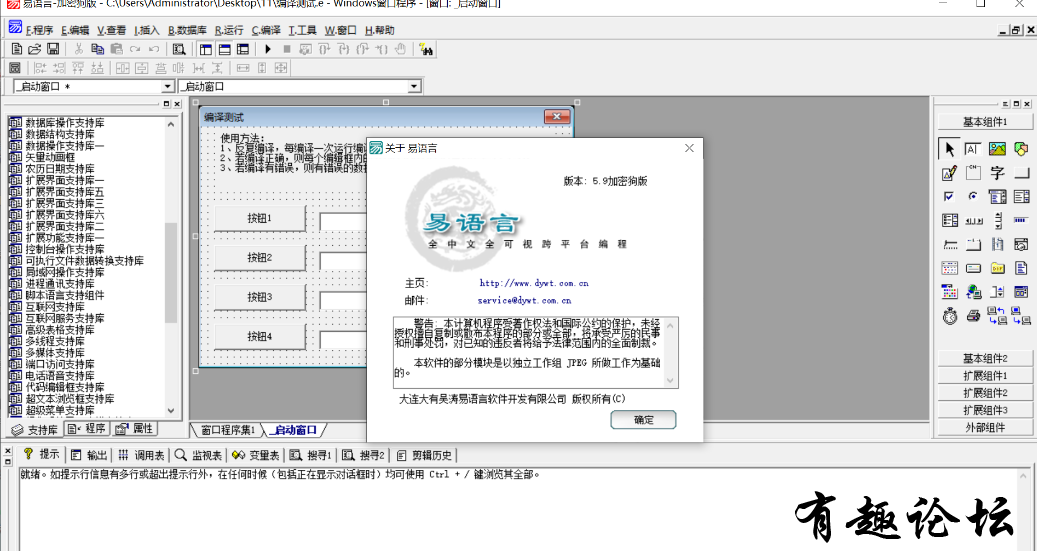Viewport: 1037px width, 551px height.
Task: Toggle the component box panel view button
Action: coord(243,49)
